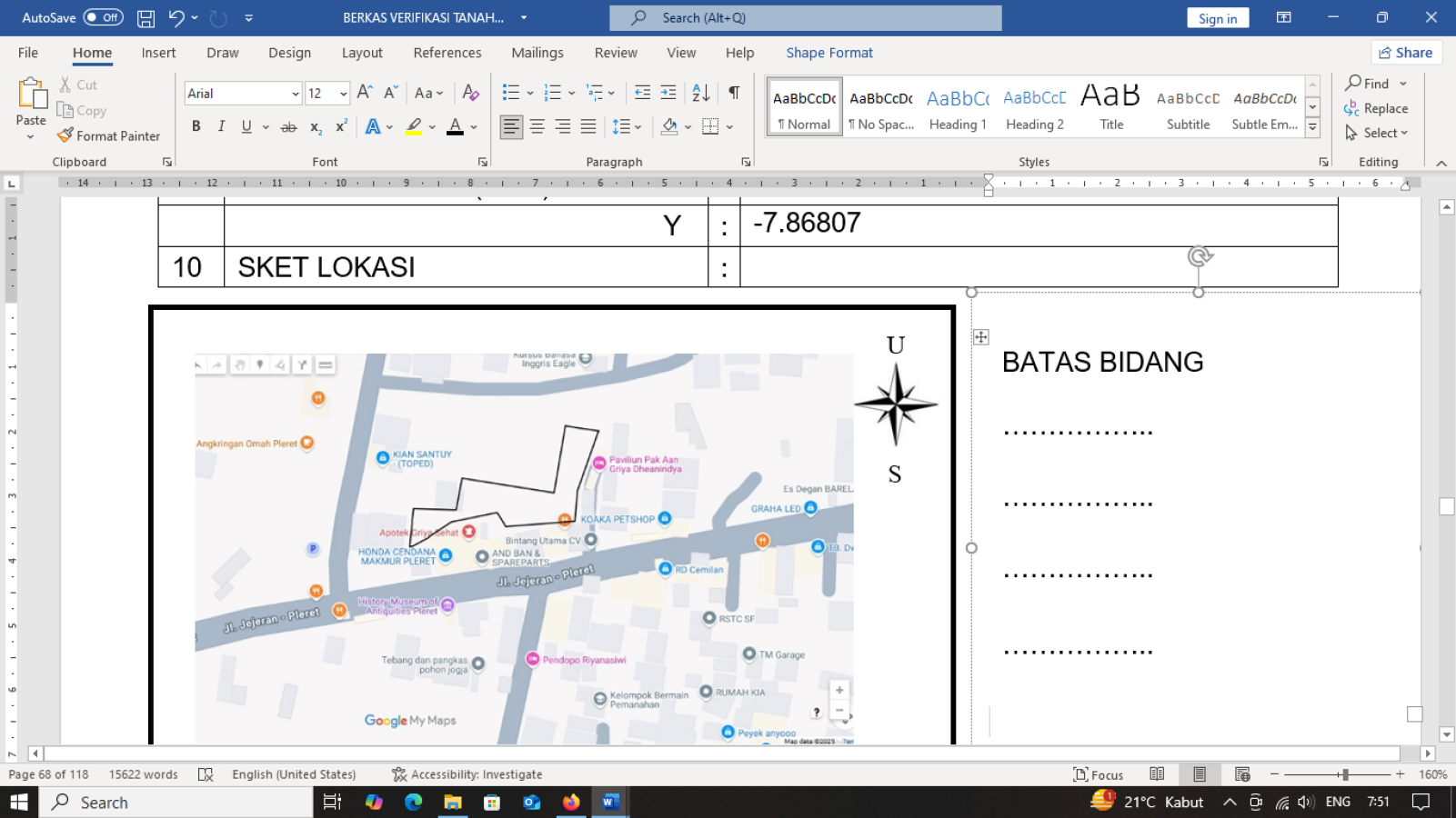
Task: Go to the References tab
Action: (x=447, y=53)
